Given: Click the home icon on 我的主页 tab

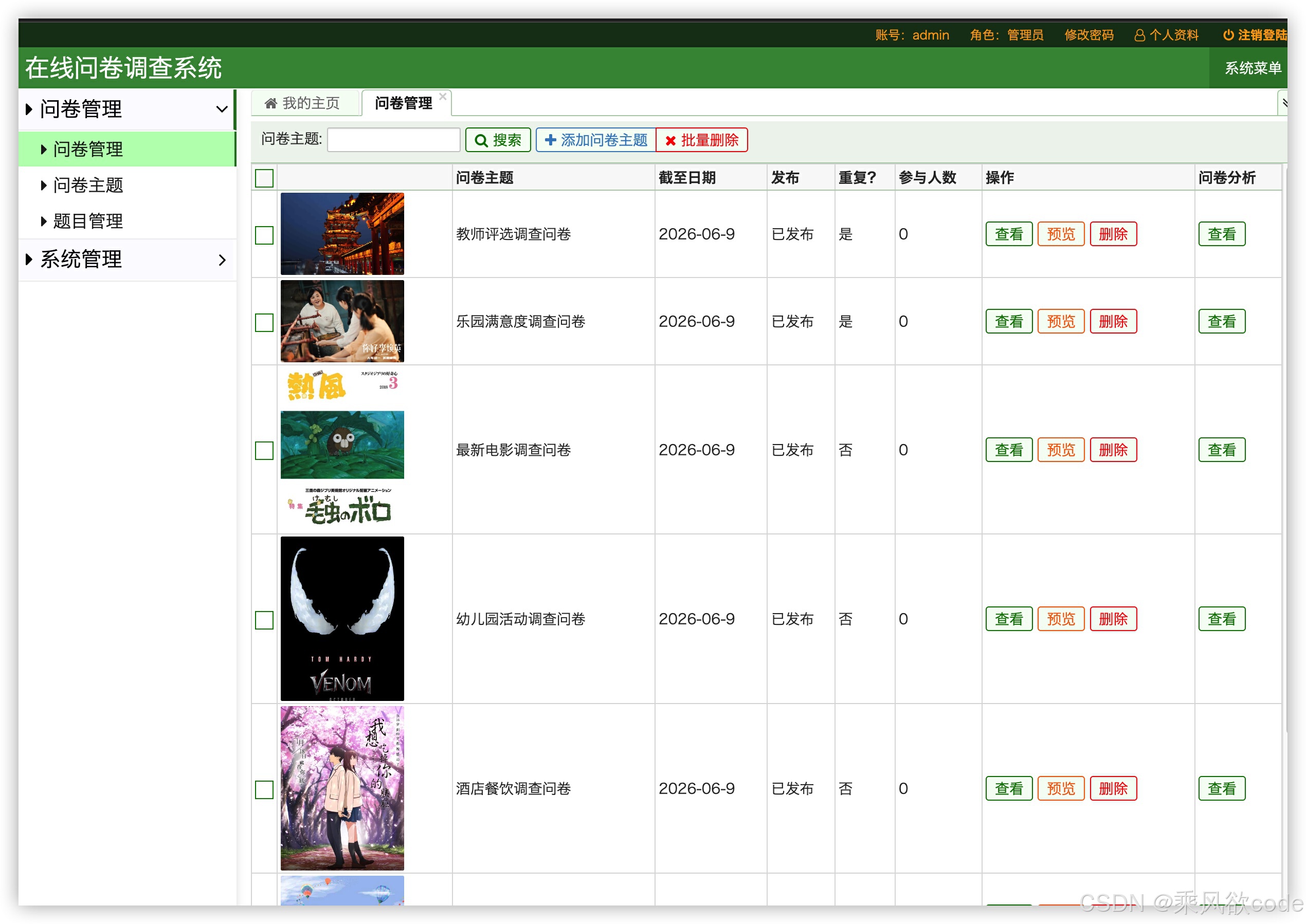Looking at the screenshot, I should click(270, 103).
